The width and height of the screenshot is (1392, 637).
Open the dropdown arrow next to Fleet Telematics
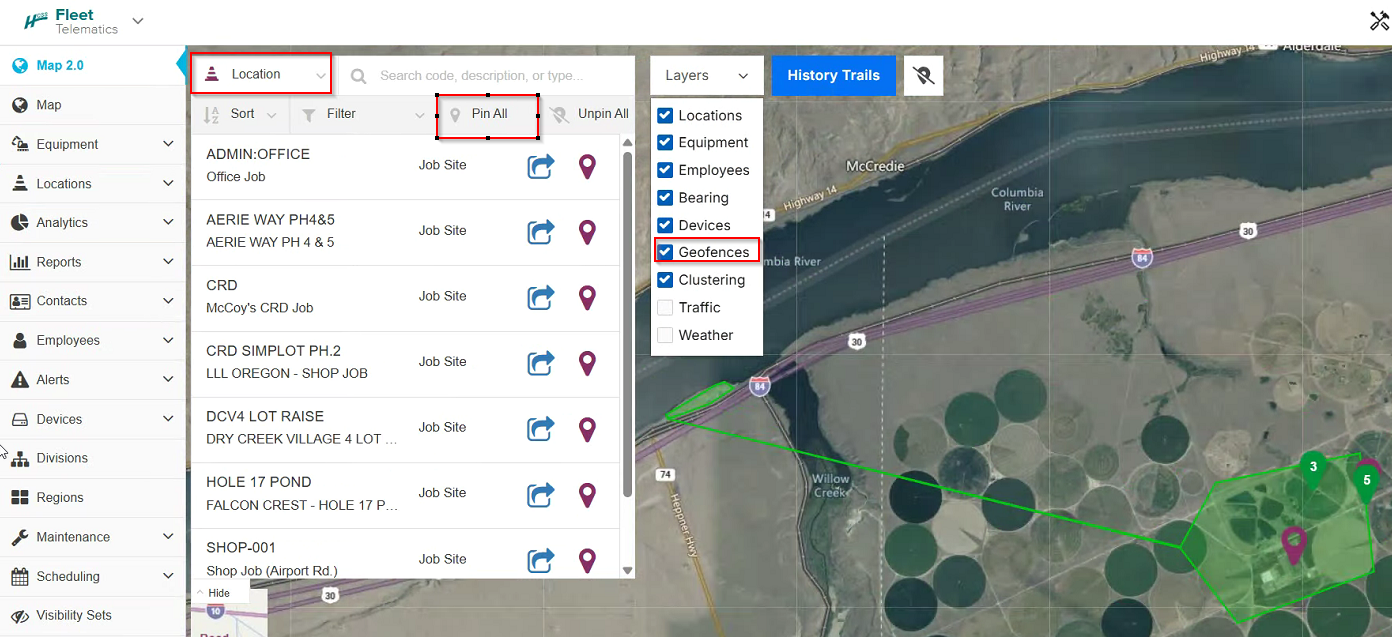coord(138,21)
